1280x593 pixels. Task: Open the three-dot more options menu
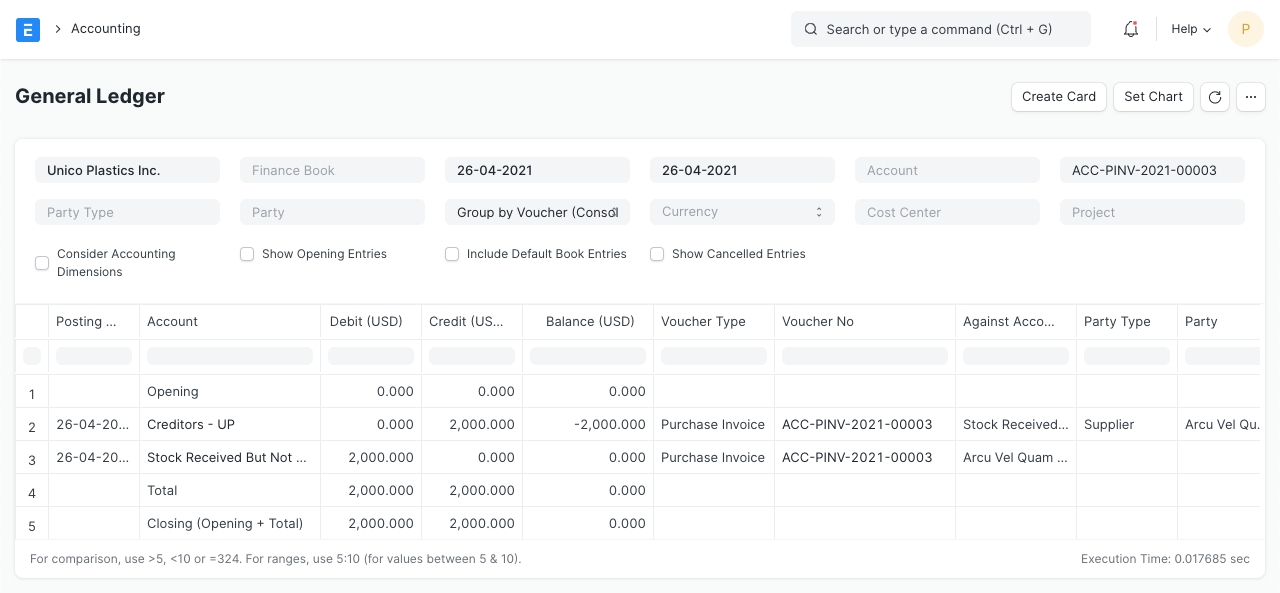[x=1251, y=97]
